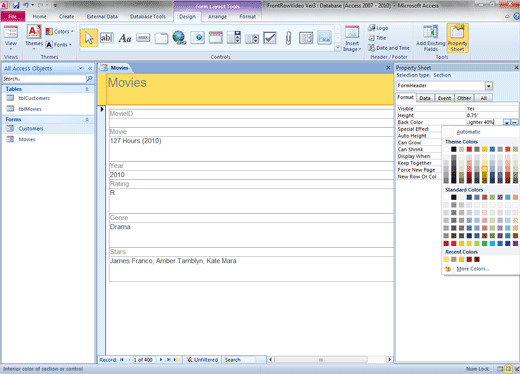This screenshot has height=374, width=520.
Task: Click the horizontal scrollbar right arrow
Action: tap(389, 360)
